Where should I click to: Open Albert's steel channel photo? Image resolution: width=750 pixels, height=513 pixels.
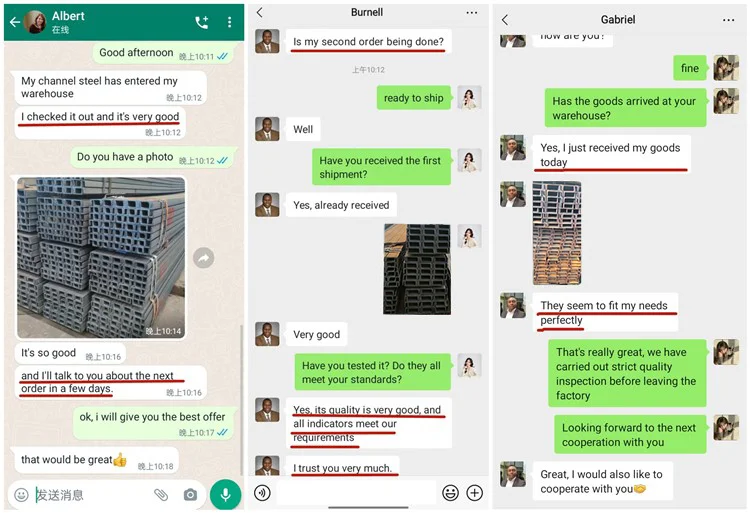coord(101,258)
